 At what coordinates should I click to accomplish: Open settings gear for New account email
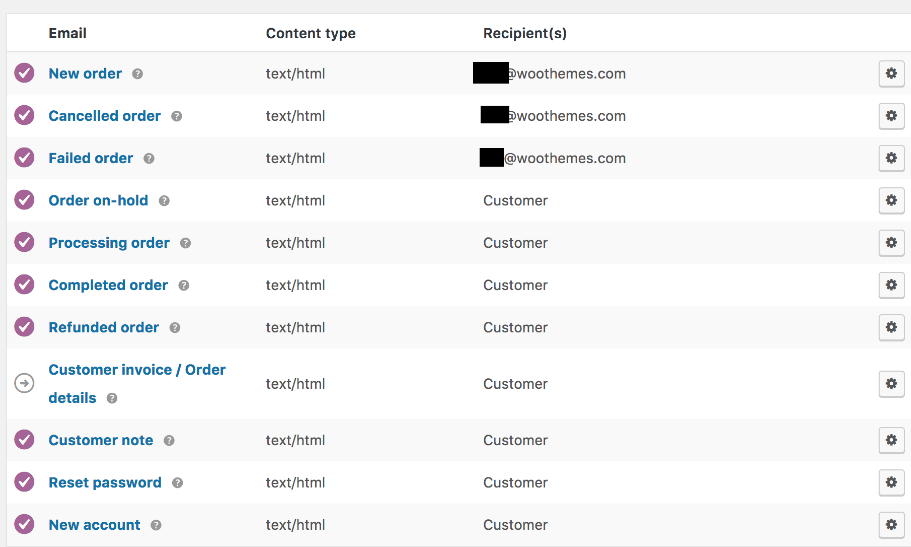click(891, 525)
